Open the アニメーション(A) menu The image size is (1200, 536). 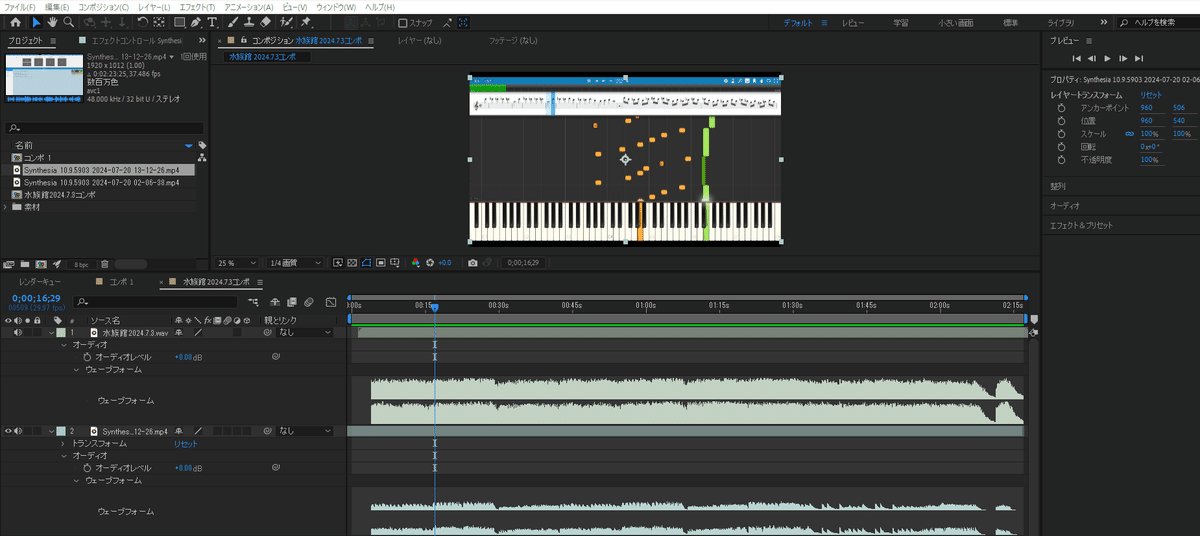pyautogui.click(x=249, y=6)
